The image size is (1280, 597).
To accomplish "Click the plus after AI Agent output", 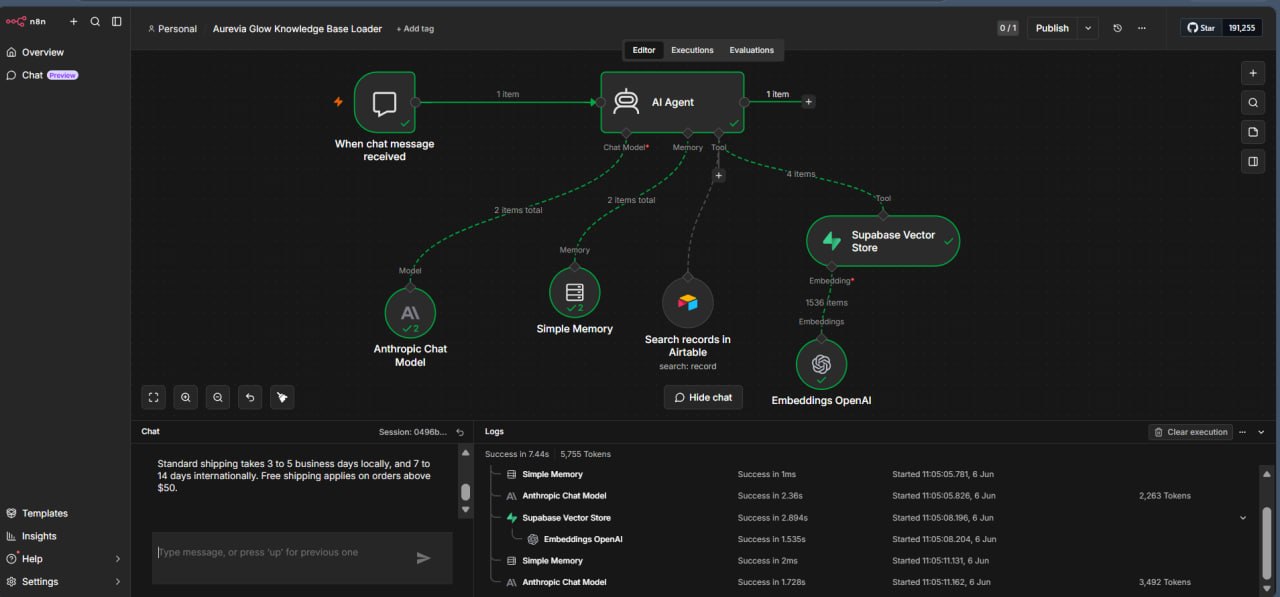I will coord(808,102).
